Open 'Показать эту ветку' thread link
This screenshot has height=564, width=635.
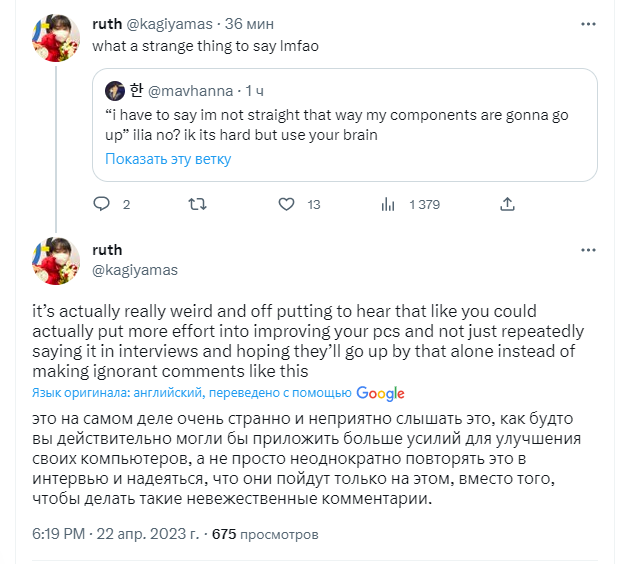click(x=168, y=159)
